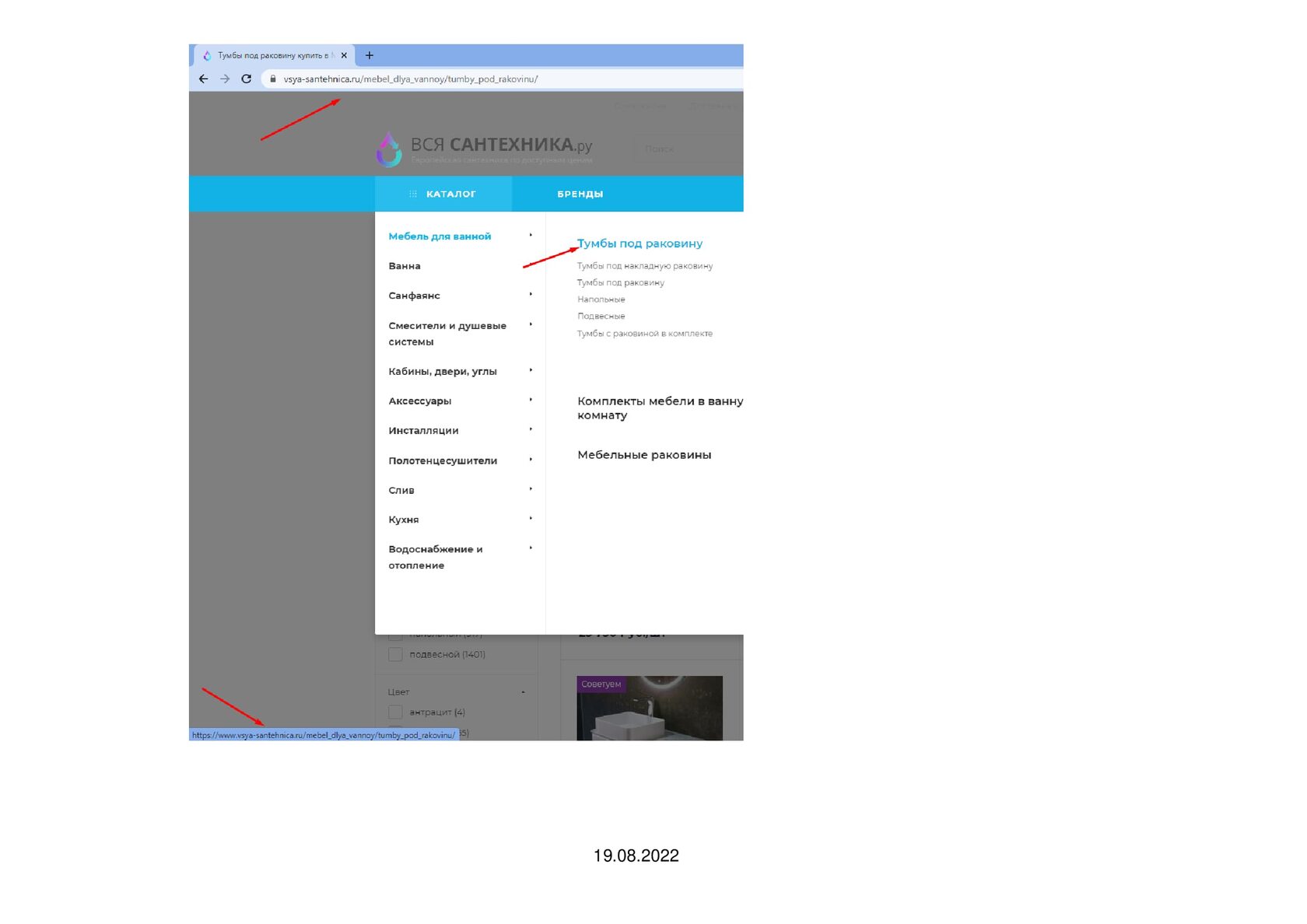The height and width of the screenshot is (924, 1307).
Task: Expand the 'Инсталляции' submenu arrow
Action: [x=531, y=429]
